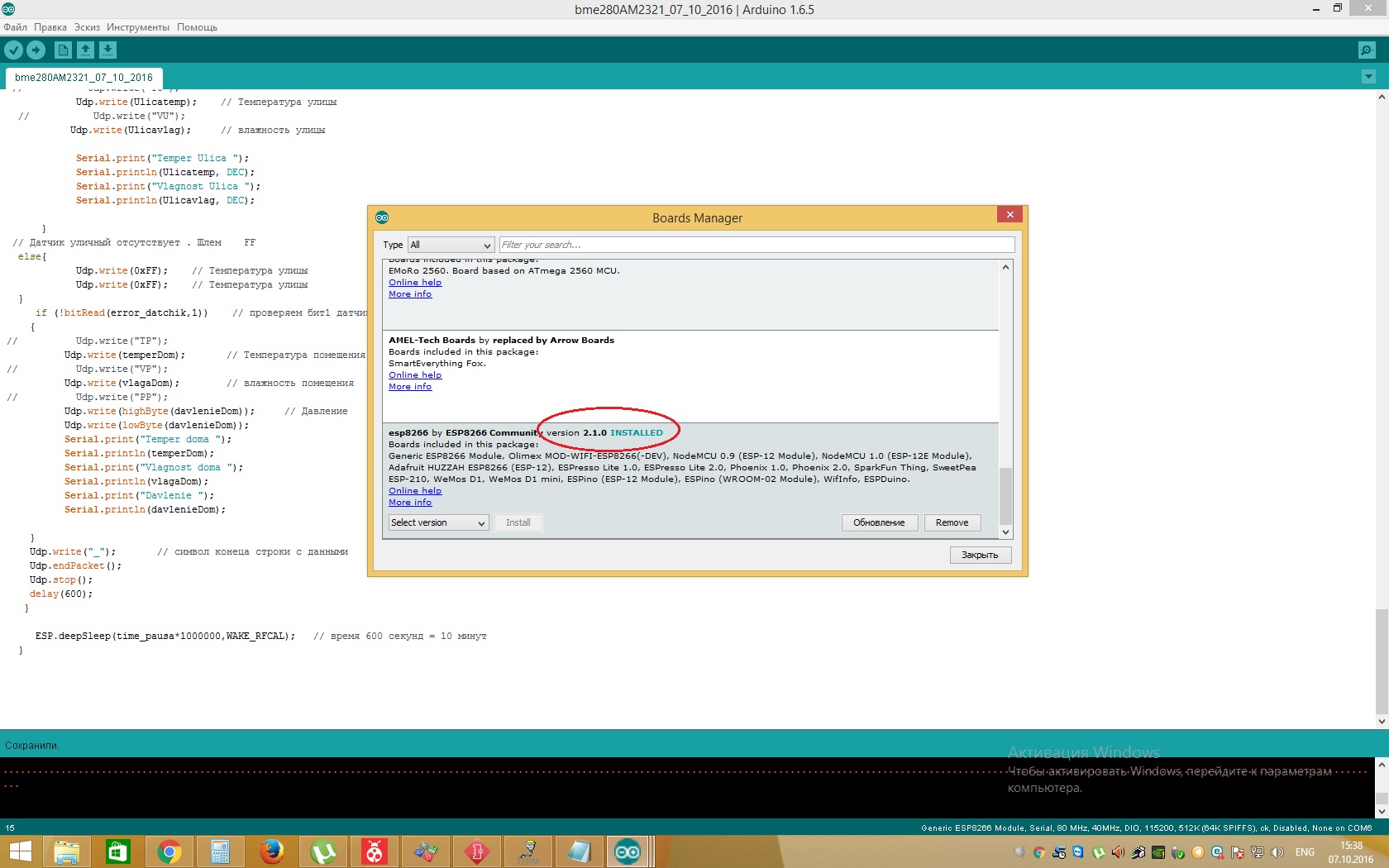This screenshot has width=1389, height=868.
Task: Click the Save sketch toolbar icon
Action: click(x=107, y=50)
